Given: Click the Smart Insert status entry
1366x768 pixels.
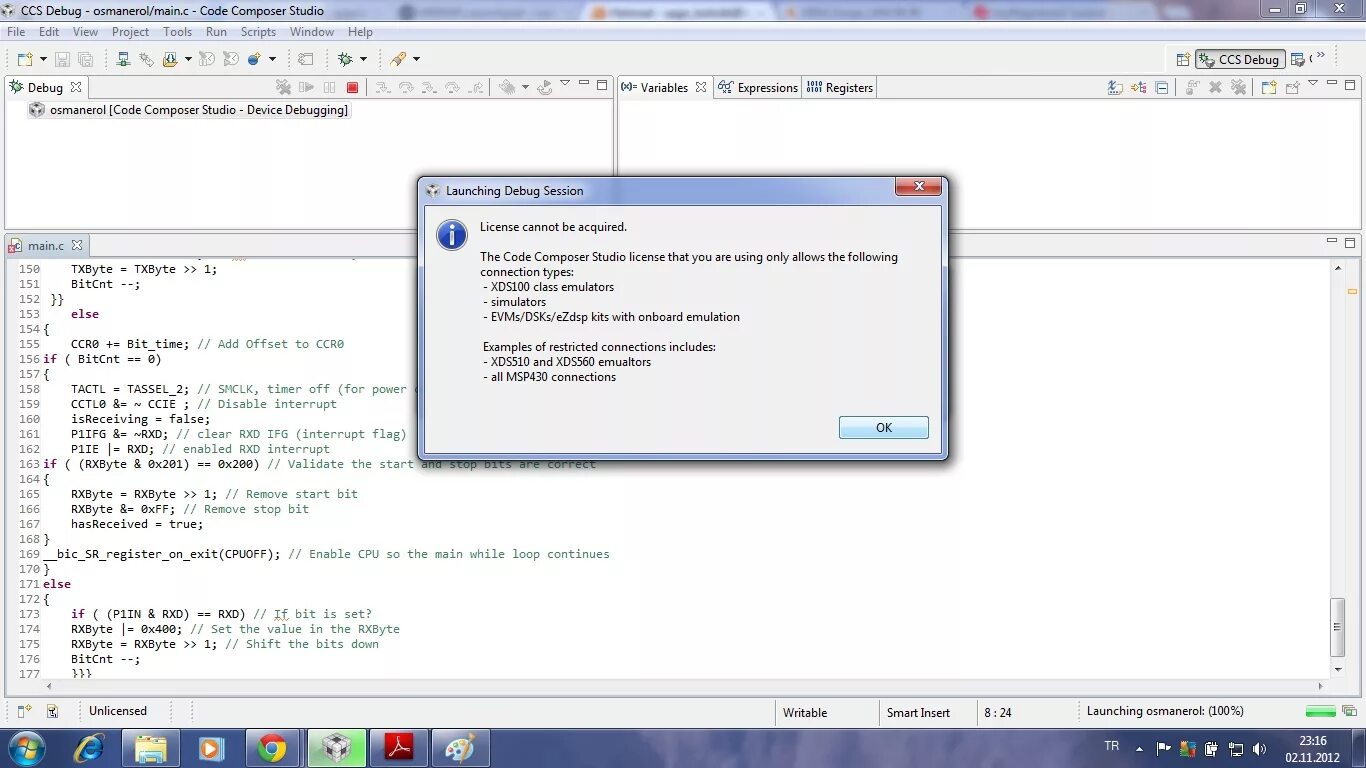Looking at the screenshot, I should (x=918, y=712).
